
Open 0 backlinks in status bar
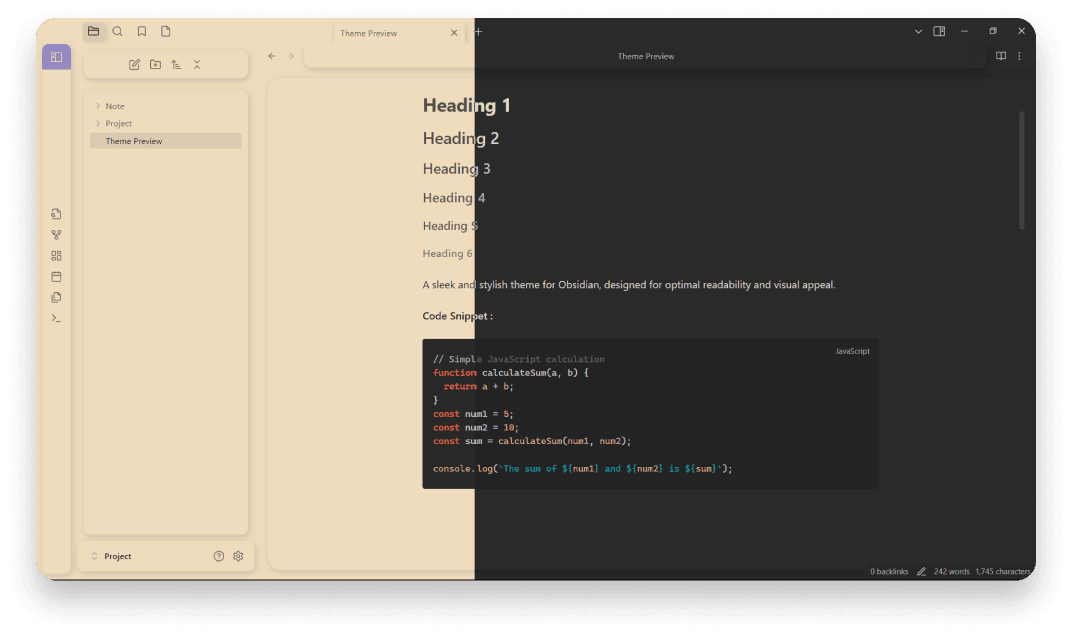point(889,571)
